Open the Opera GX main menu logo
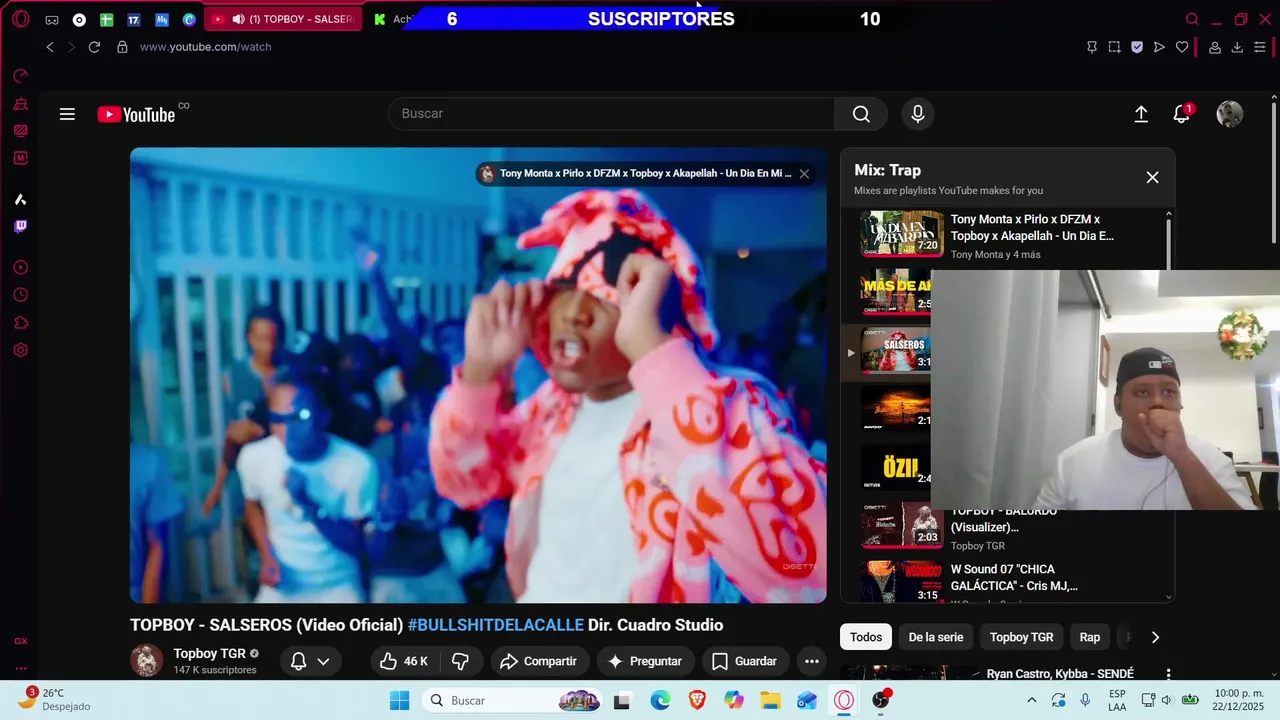 [20, 19]
